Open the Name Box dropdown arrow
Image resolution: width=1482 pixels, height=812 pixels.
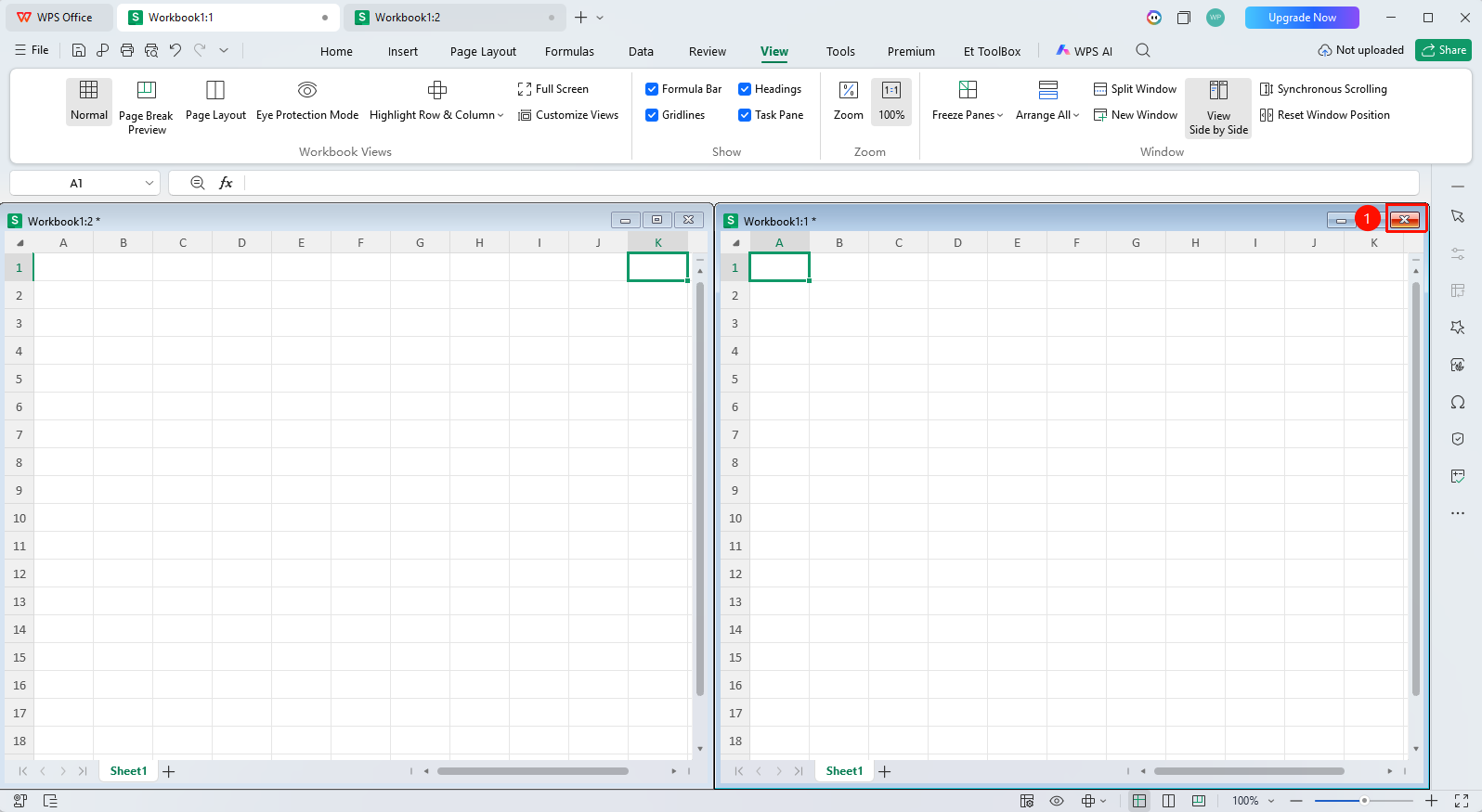coord(149,183)
